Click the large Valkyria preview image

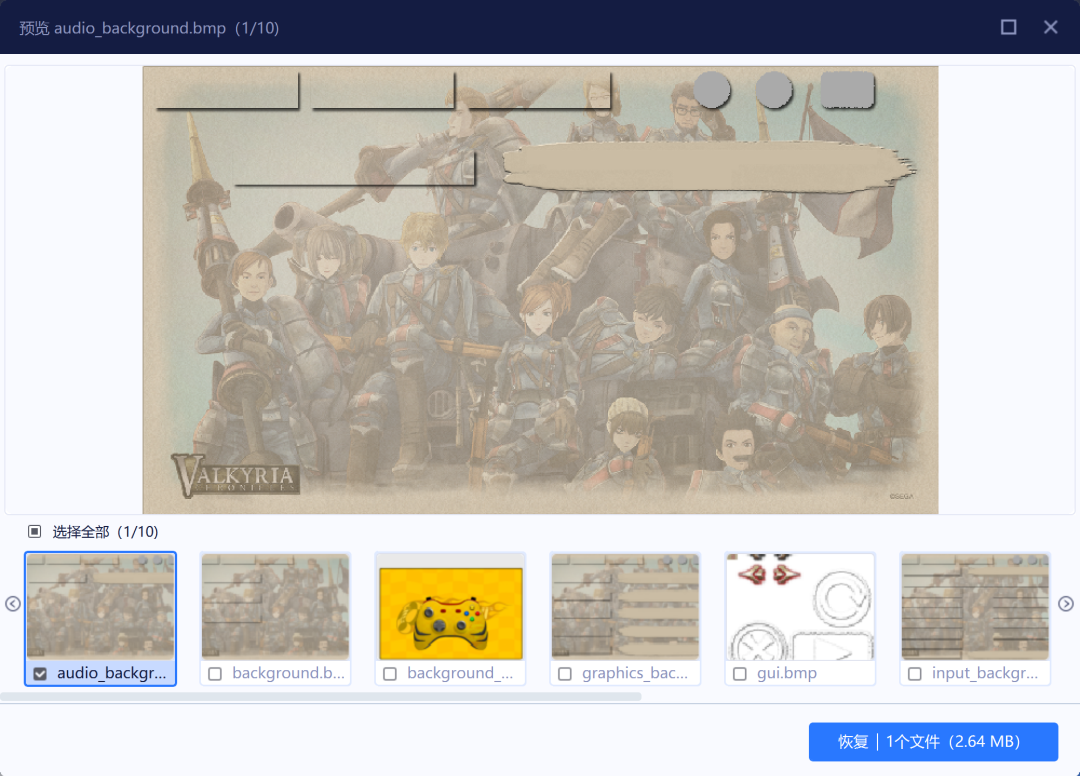[540, 290]
